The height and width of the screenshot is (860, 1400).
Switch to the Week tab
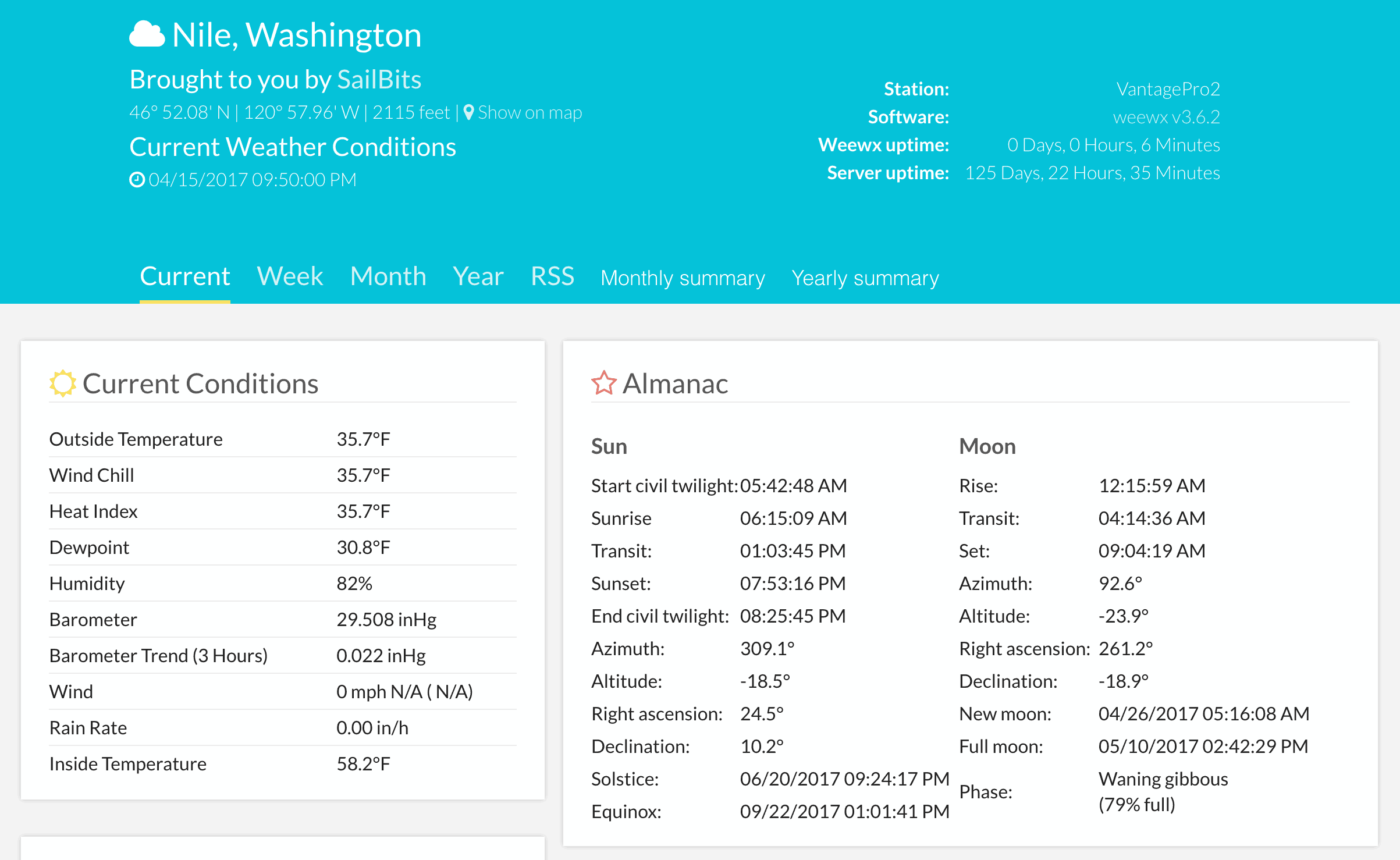pos(290,276)
